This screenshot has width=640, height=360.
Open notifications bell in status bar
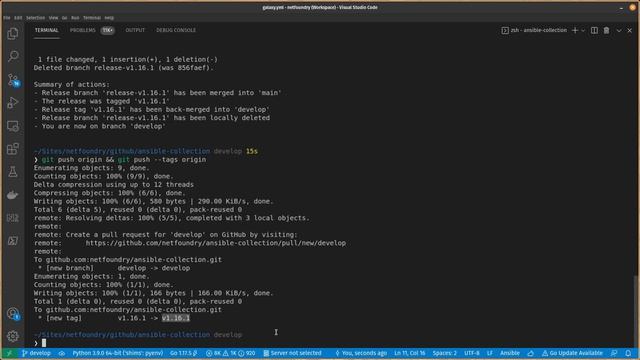pyautogui.click(x=628, y=353)
